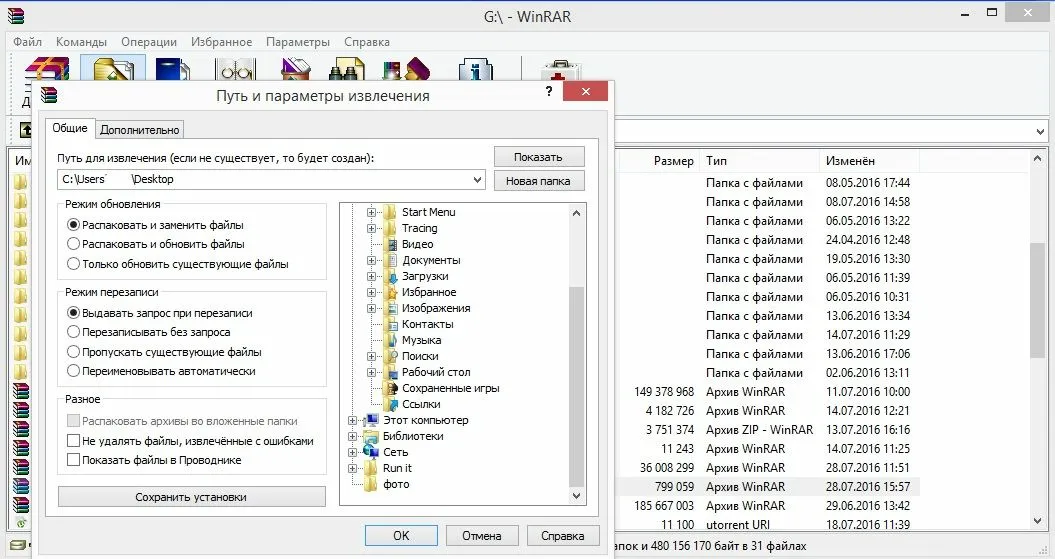Enable 'Показать файлы в Проводнике' checkbox
The width and height of the screenshot is (1055, 559).
pos(73,460)
